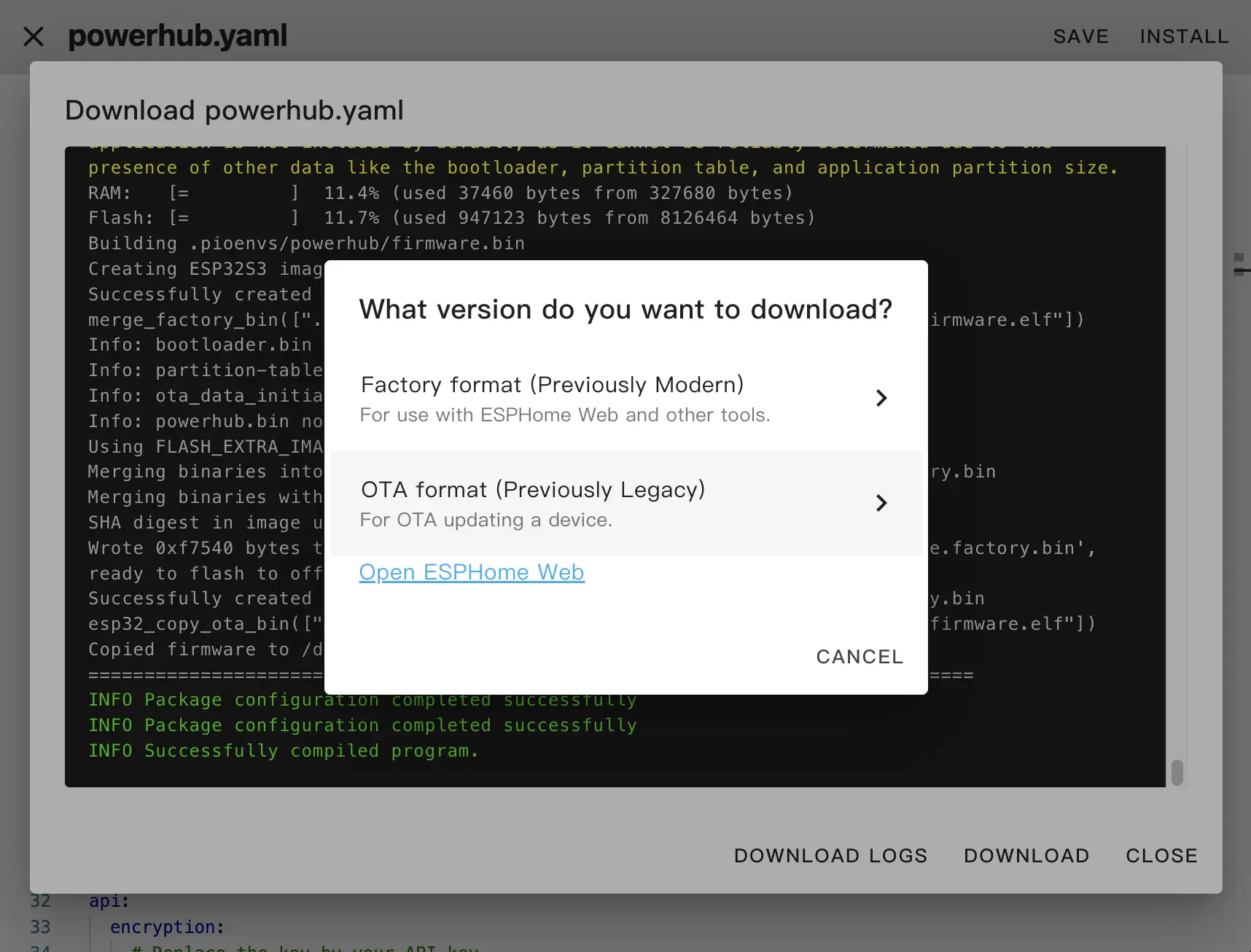Screen dimensions: 1251x952
Task: Click the chevron arrow beside OTA format
Action: (881, 503)
